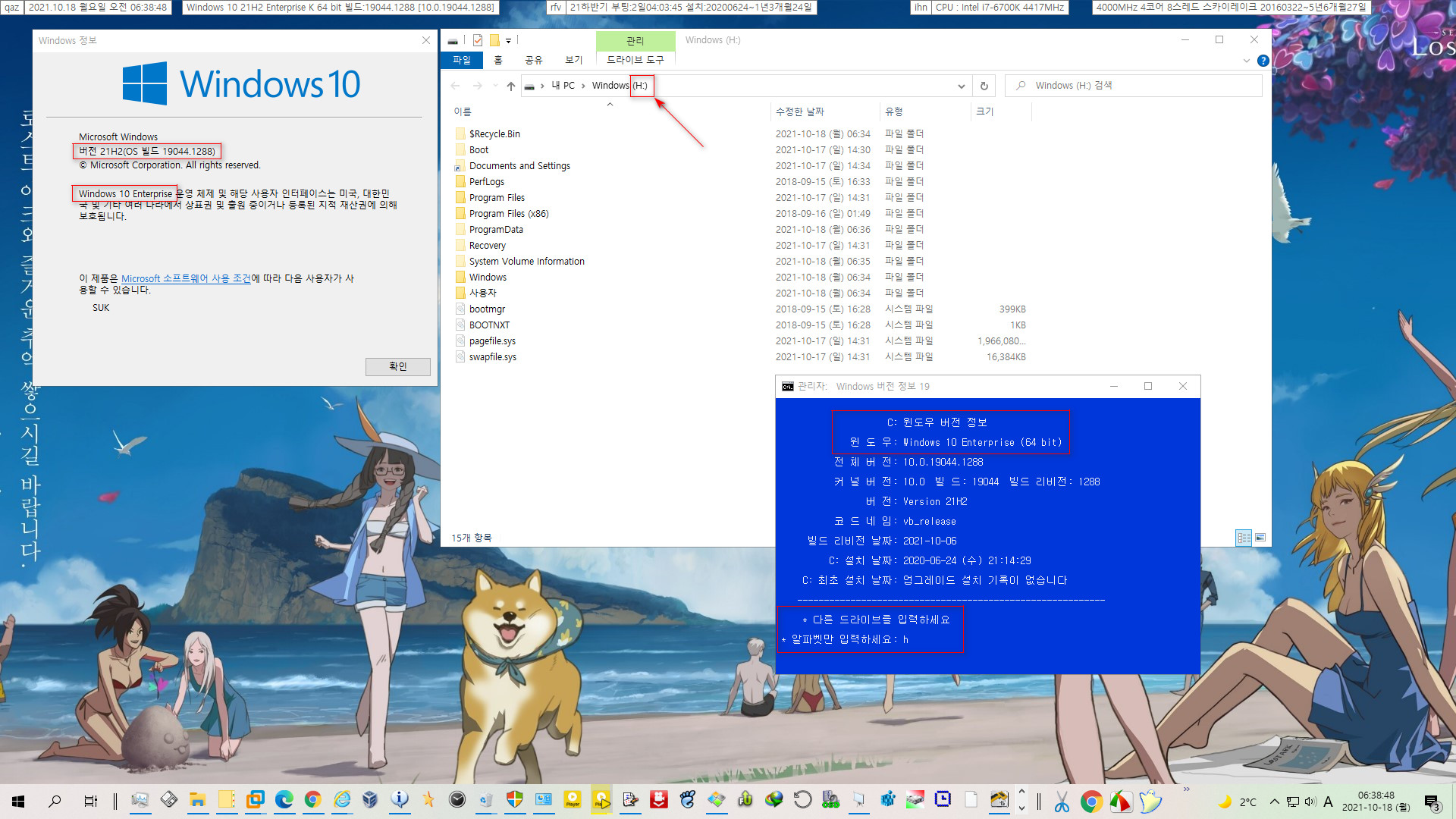Switch to large icons view toggle
The image size is (1456, 819).
pos(1260,538)
